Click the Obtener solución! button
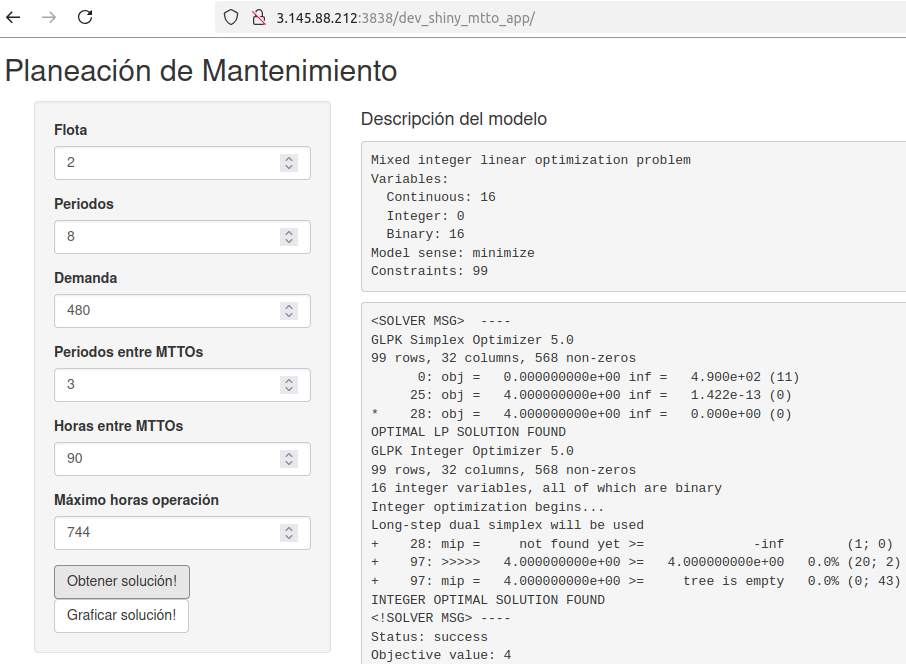 click(122, 581)
